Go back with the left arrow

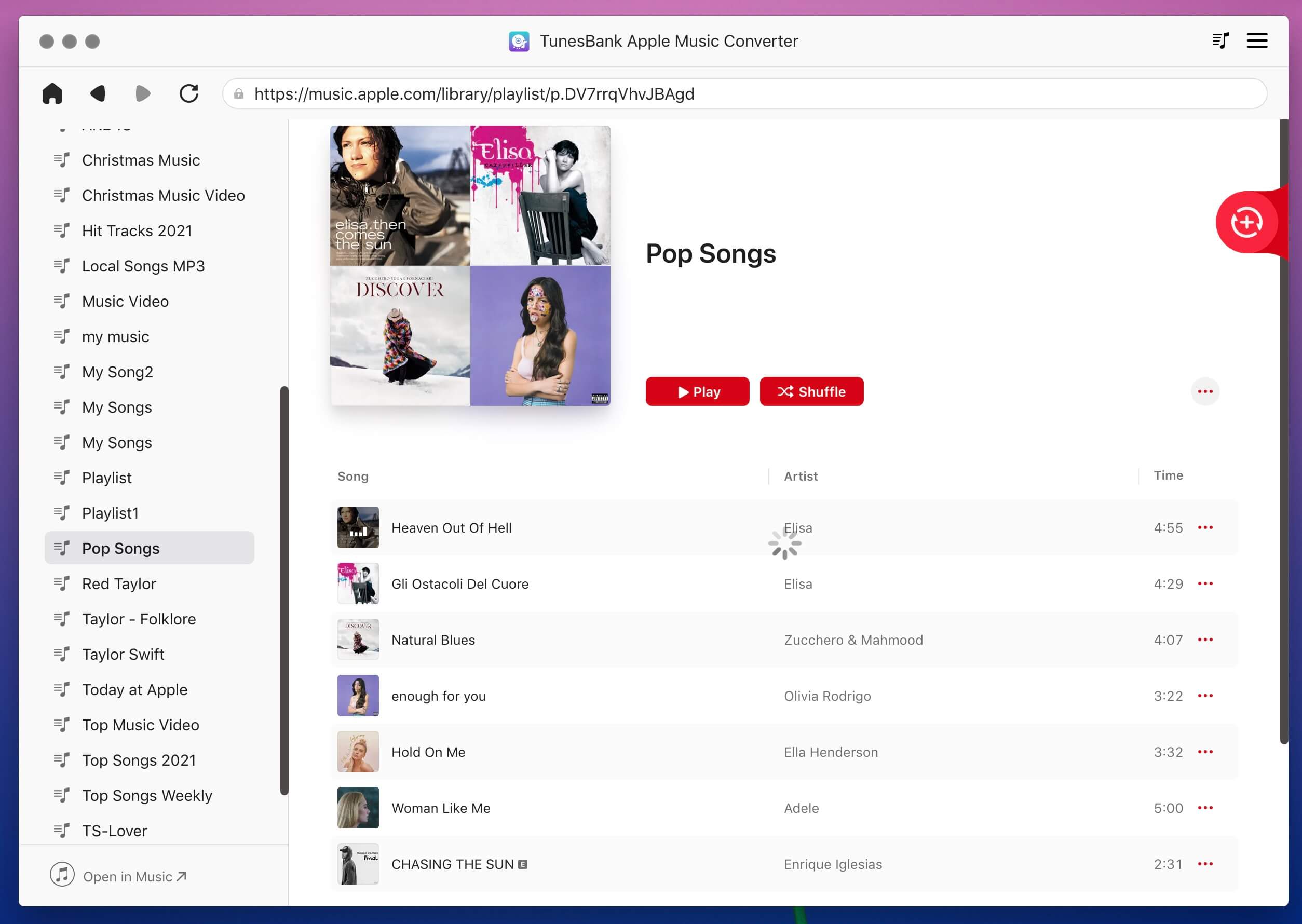click(98, 93)
